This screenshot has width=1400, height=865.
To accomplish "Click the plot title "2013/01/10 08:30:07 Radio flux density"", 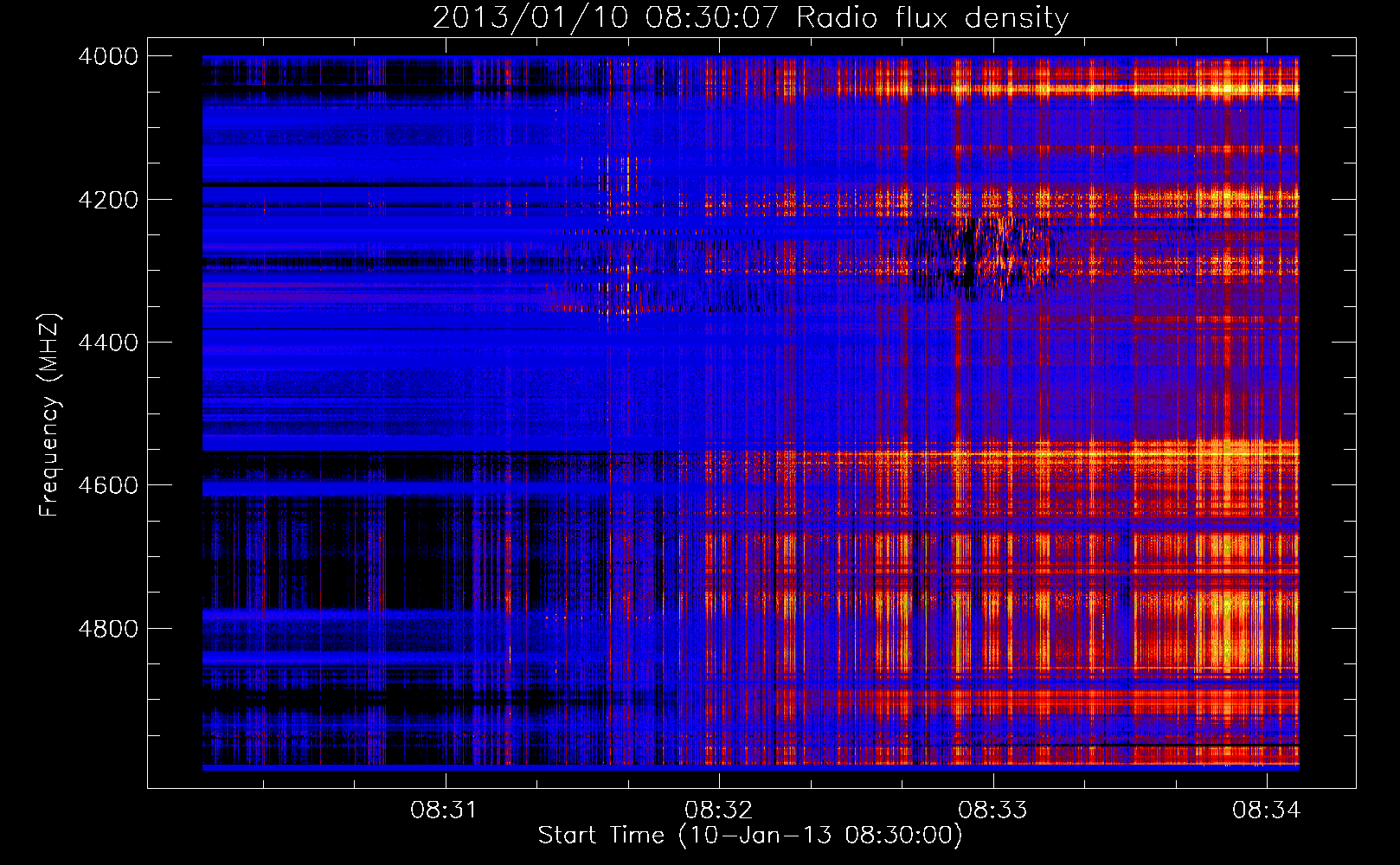I will pos(750,17).
